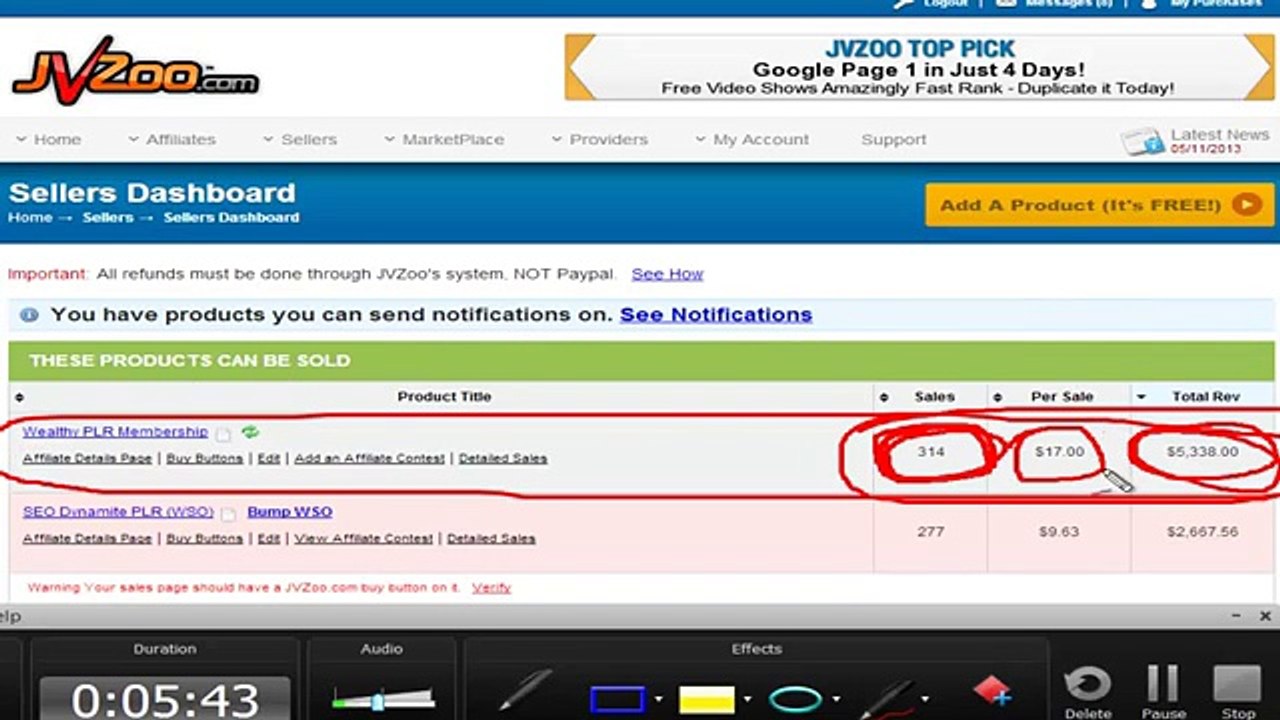
Task: Click the Latest News text link
Action: (1219, 134)
